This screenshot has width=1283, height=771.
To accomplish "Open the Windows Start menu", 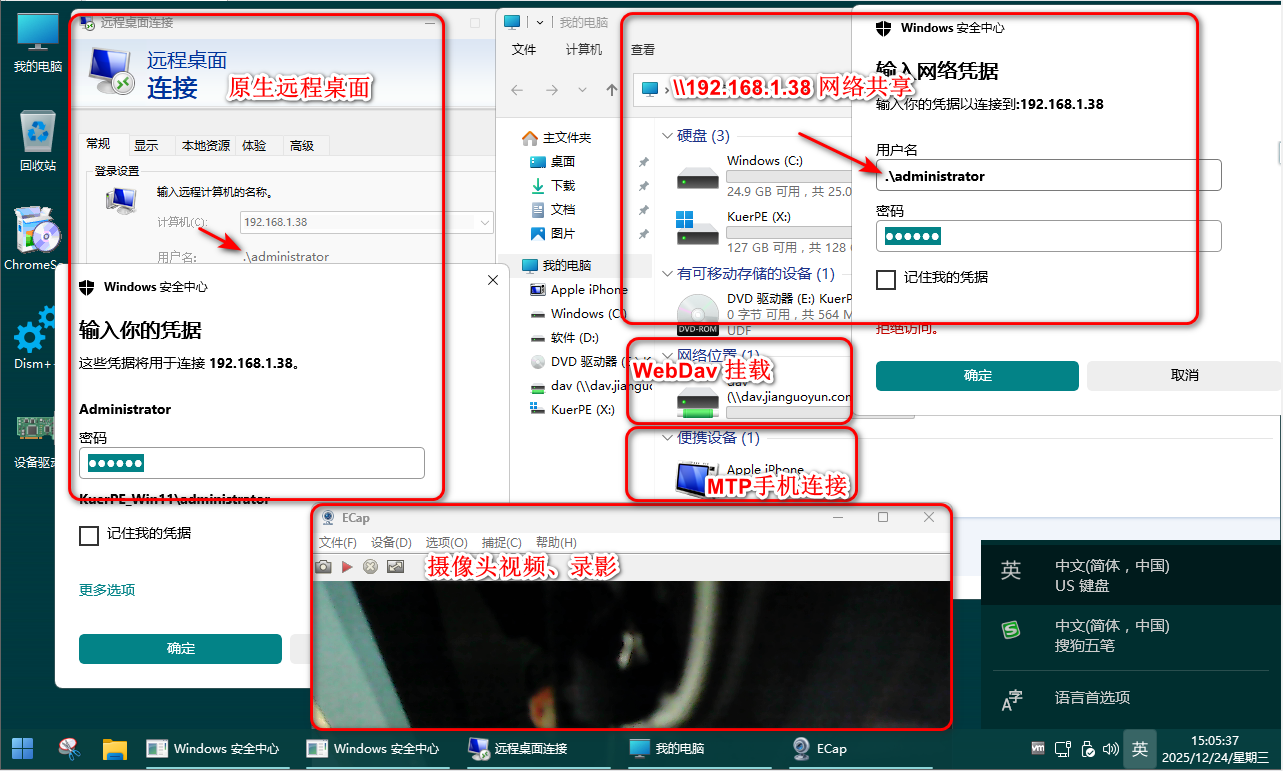I will pos(22,748).
